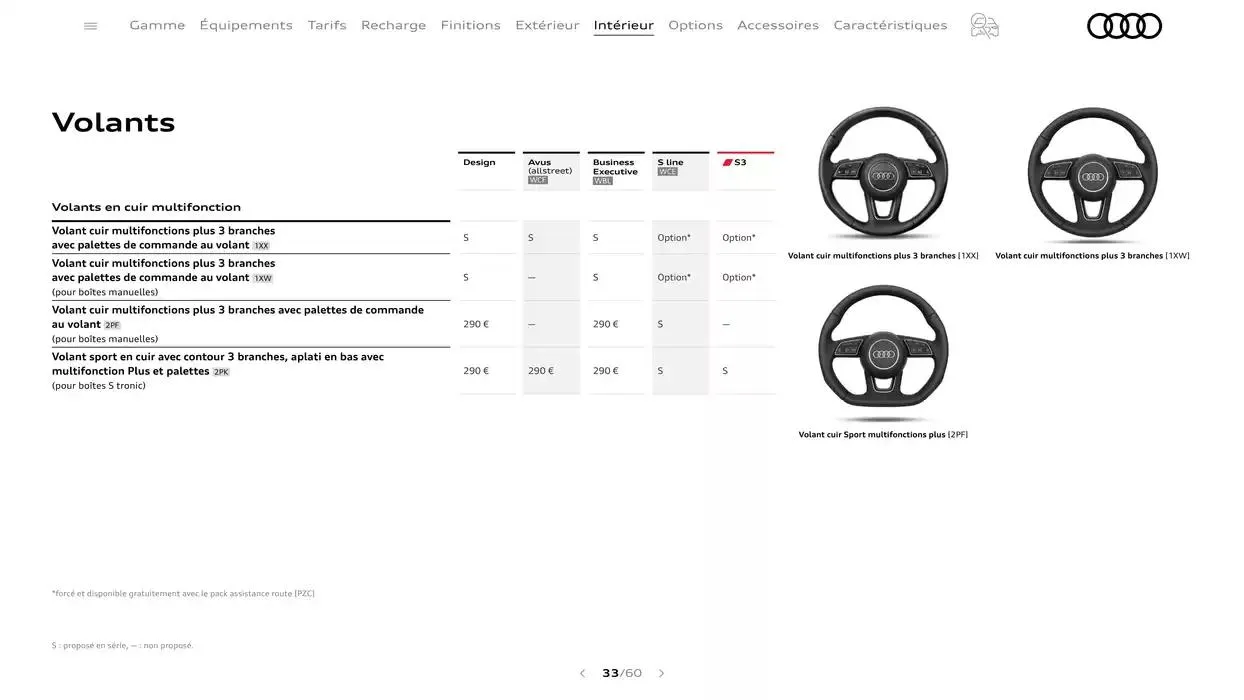Image resolution: width=1244 pixels, height=700 pixels.
Task: Click the 2PF Sport steering wheel image
Action: click(x=883, y=353)
